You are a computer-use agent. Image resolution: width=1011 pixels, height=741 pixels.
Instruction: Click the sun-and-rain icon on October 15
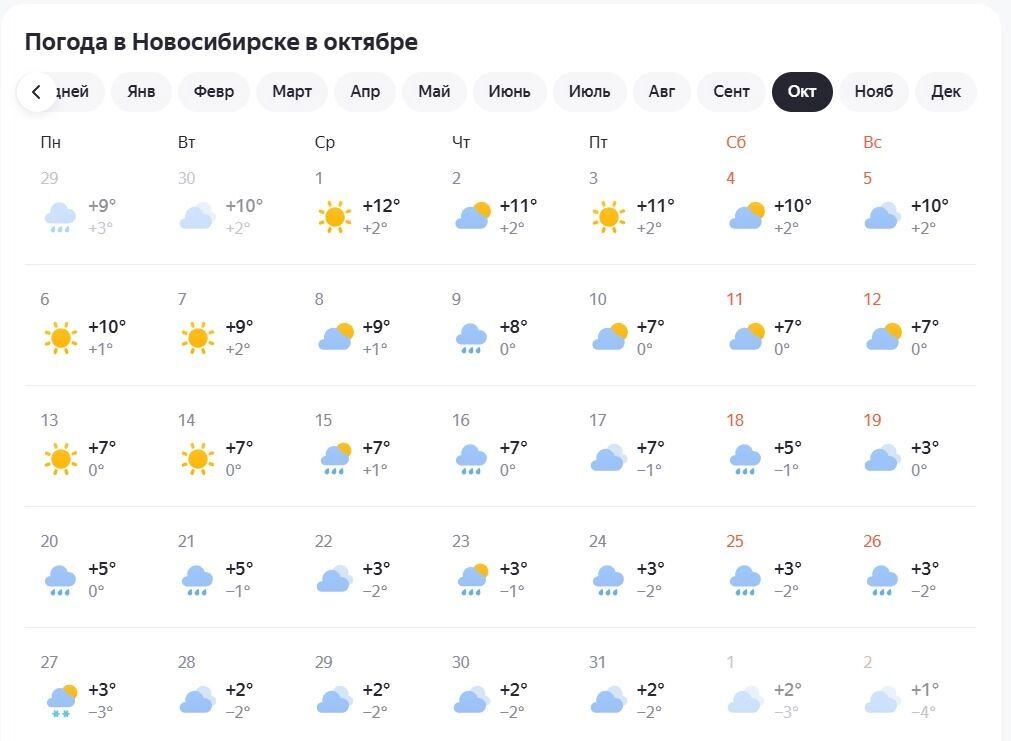[x=334, y=459]
